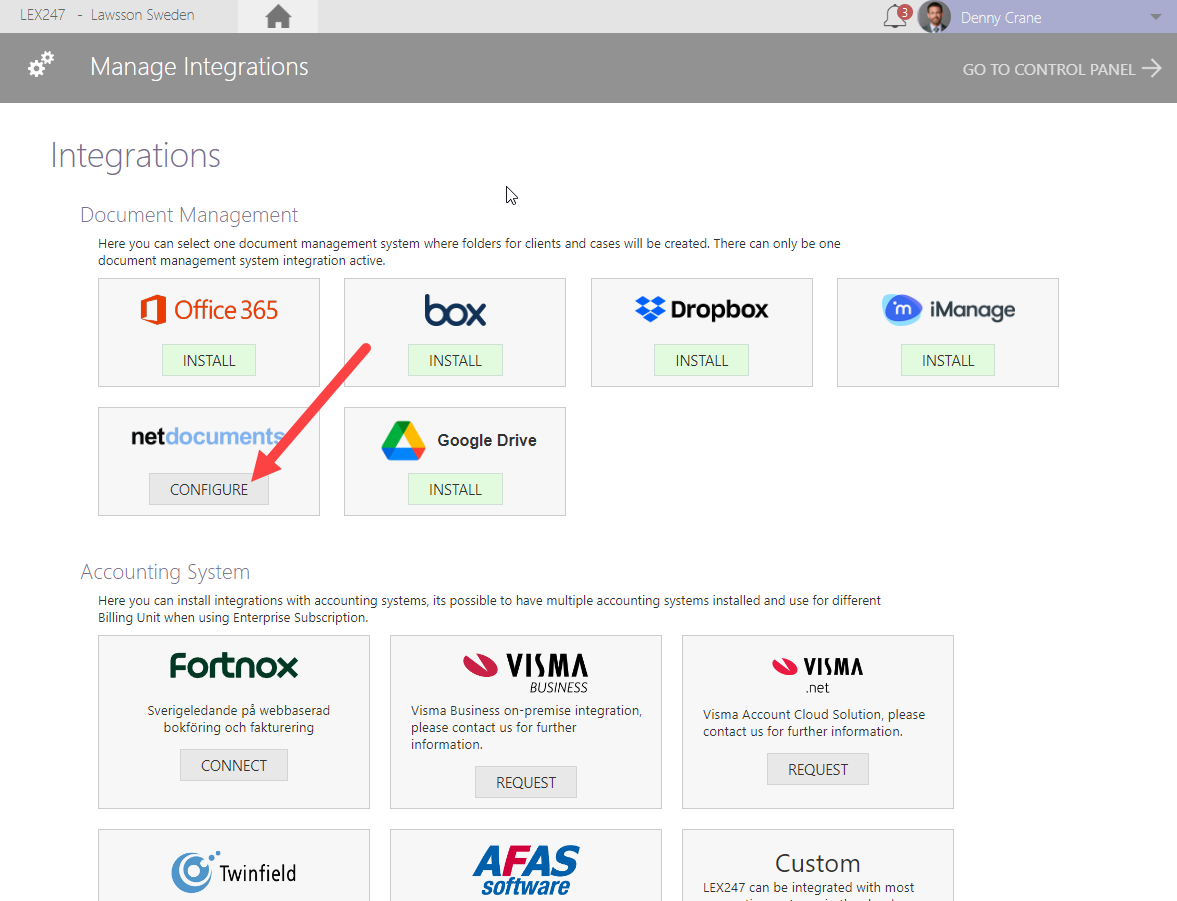This screenshot has height=901, width=1177.
Task: Connect the Fortnox accounting system
Action: pyautogui.click(x=233, y=765)
